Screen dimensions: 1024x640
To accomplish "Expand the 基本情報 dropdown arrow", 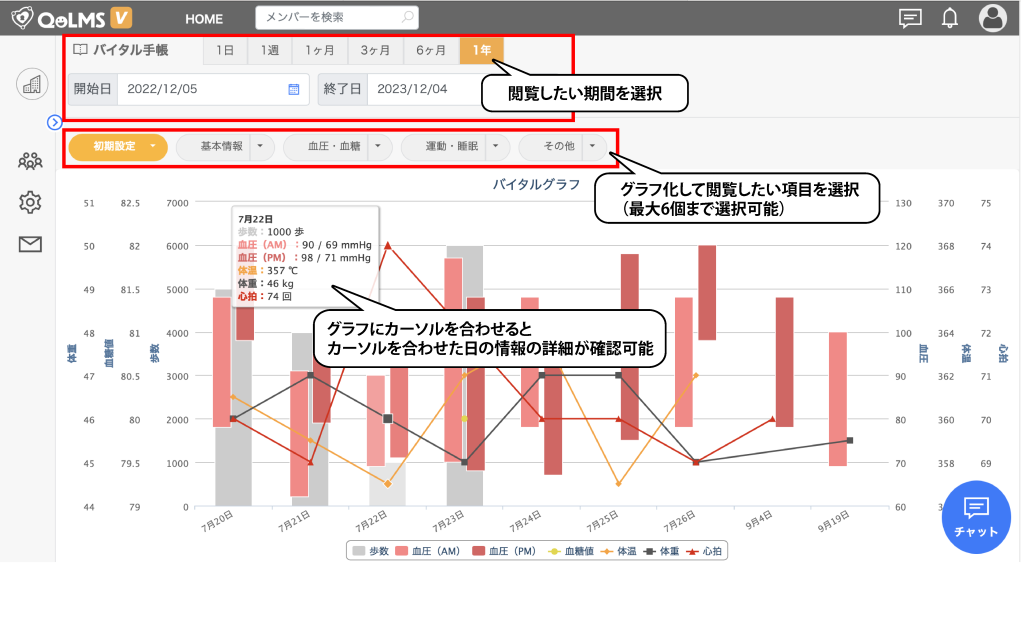I will [x=262, y=147].
